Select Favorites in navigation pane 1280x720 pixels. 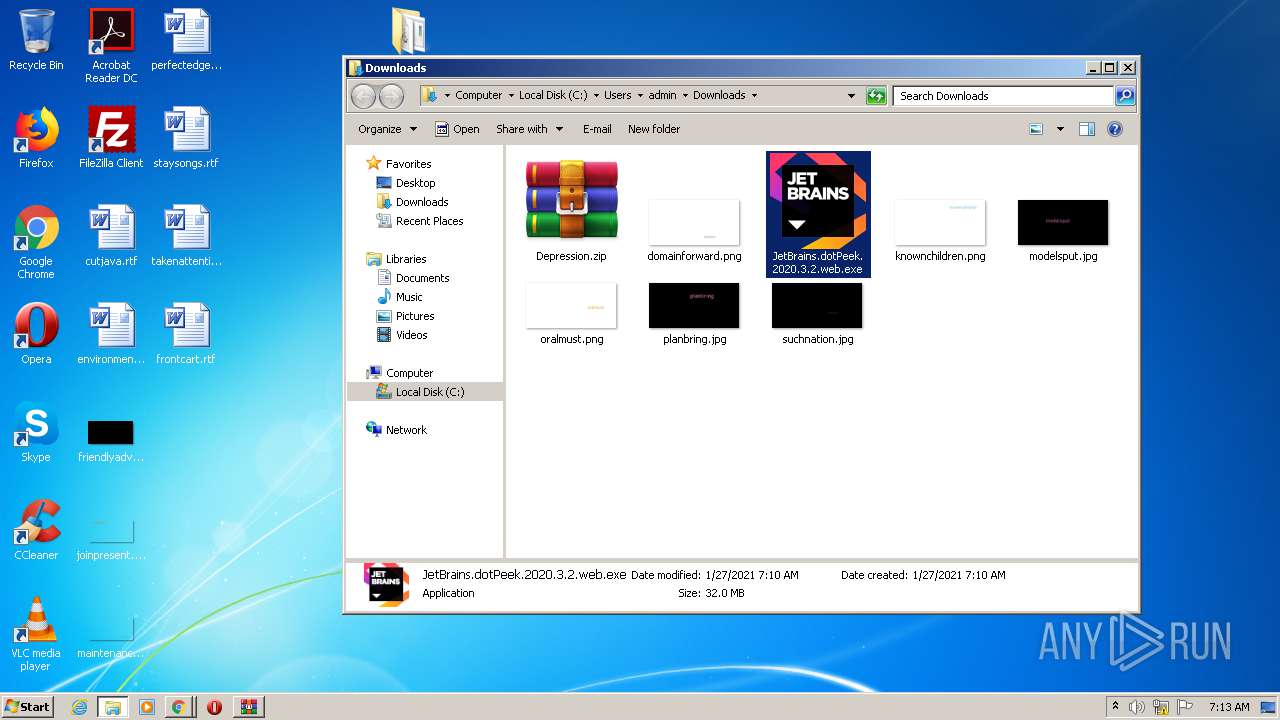pyautogui.click(x=399, y=164)
